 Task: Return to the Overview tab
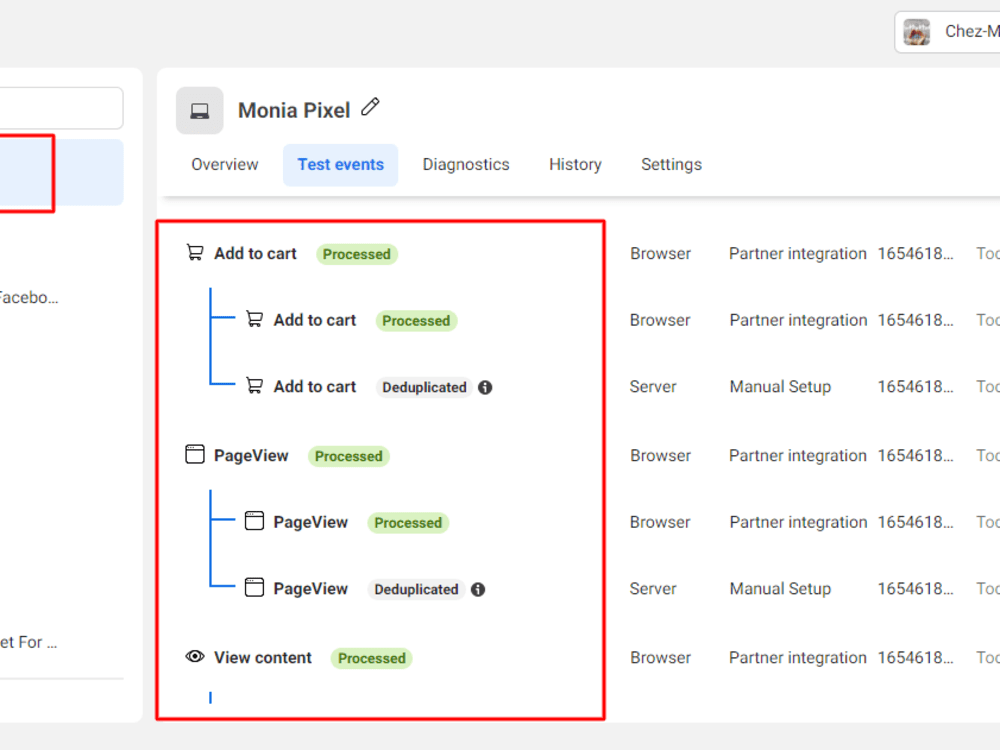tap(224, 164)
